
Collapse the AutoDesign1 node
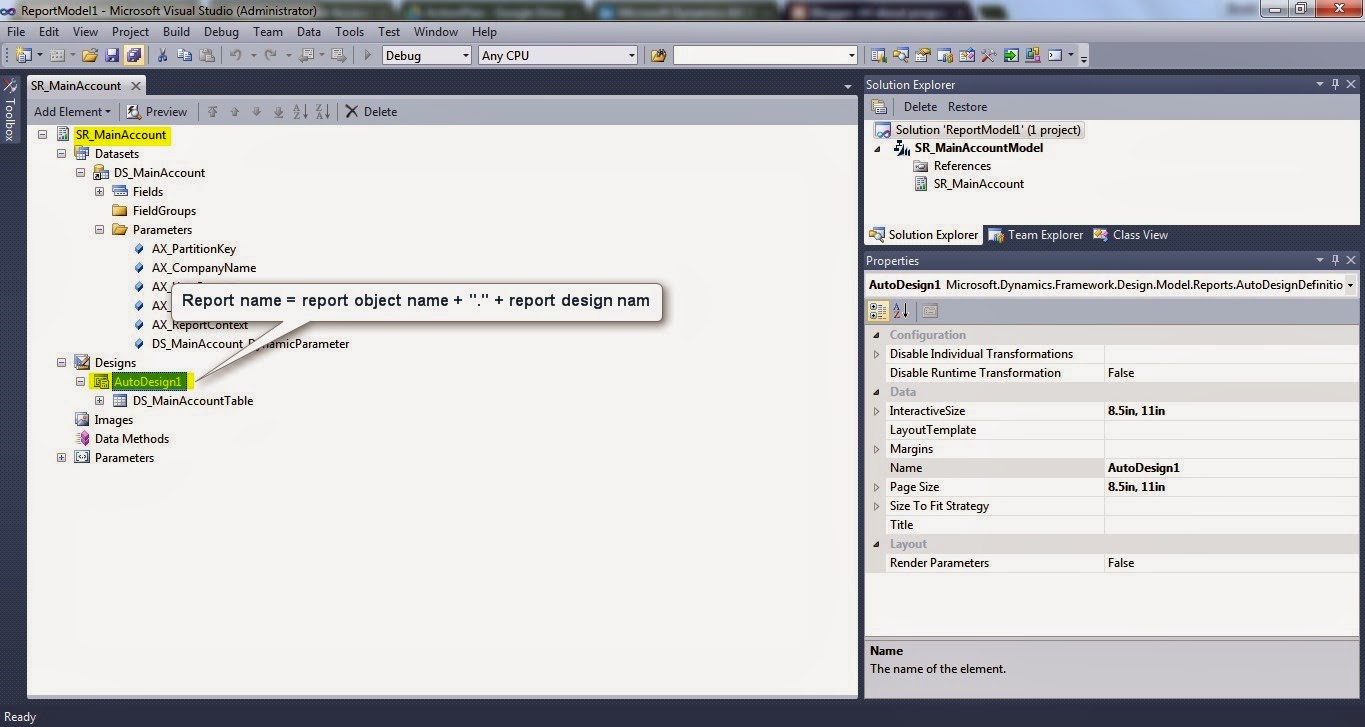tap(80, 381)
